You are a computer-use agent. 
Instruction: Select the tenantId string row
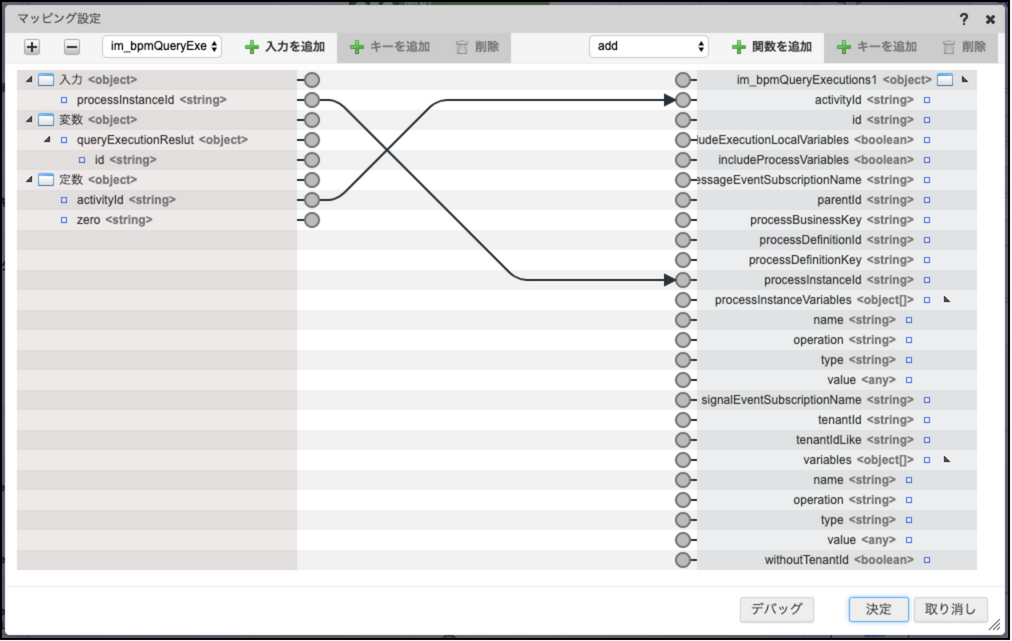(836, 420)
